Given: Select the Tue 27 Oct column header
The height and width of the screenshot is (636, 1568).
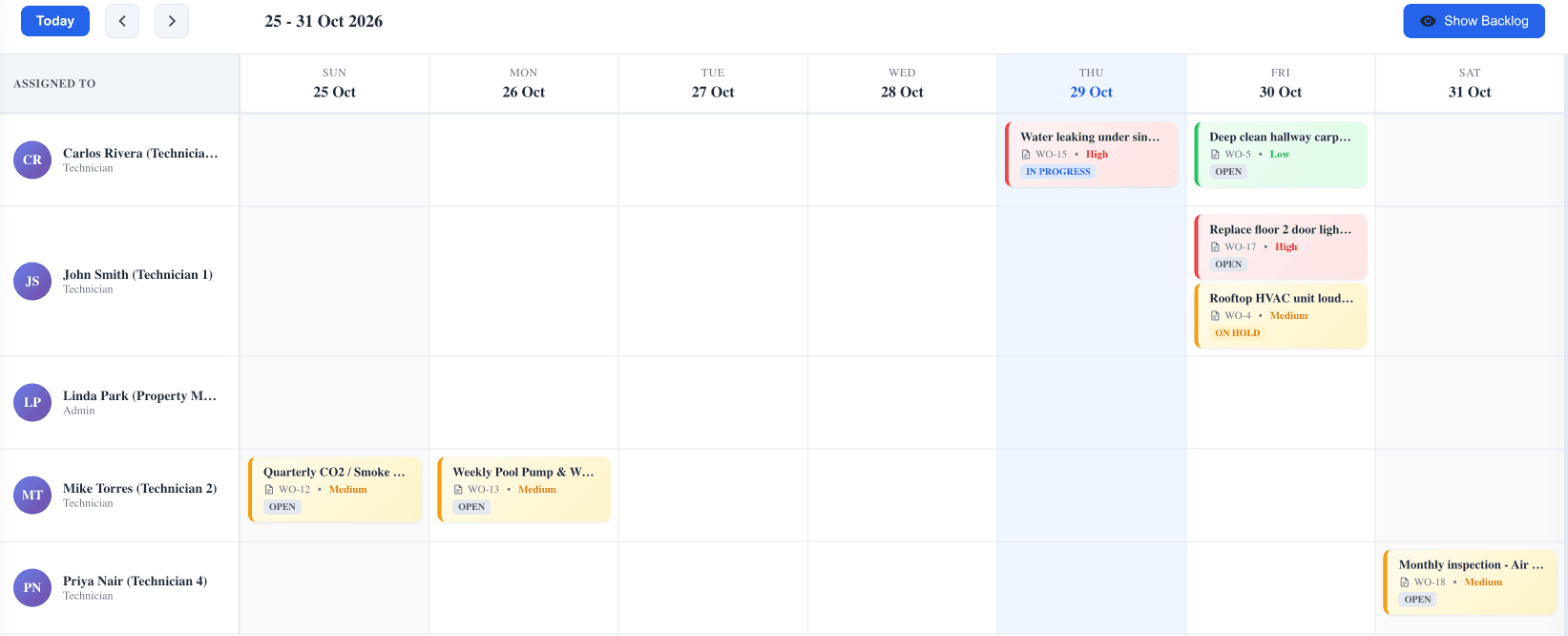Looking at the screenshot, I should [712, 83].
